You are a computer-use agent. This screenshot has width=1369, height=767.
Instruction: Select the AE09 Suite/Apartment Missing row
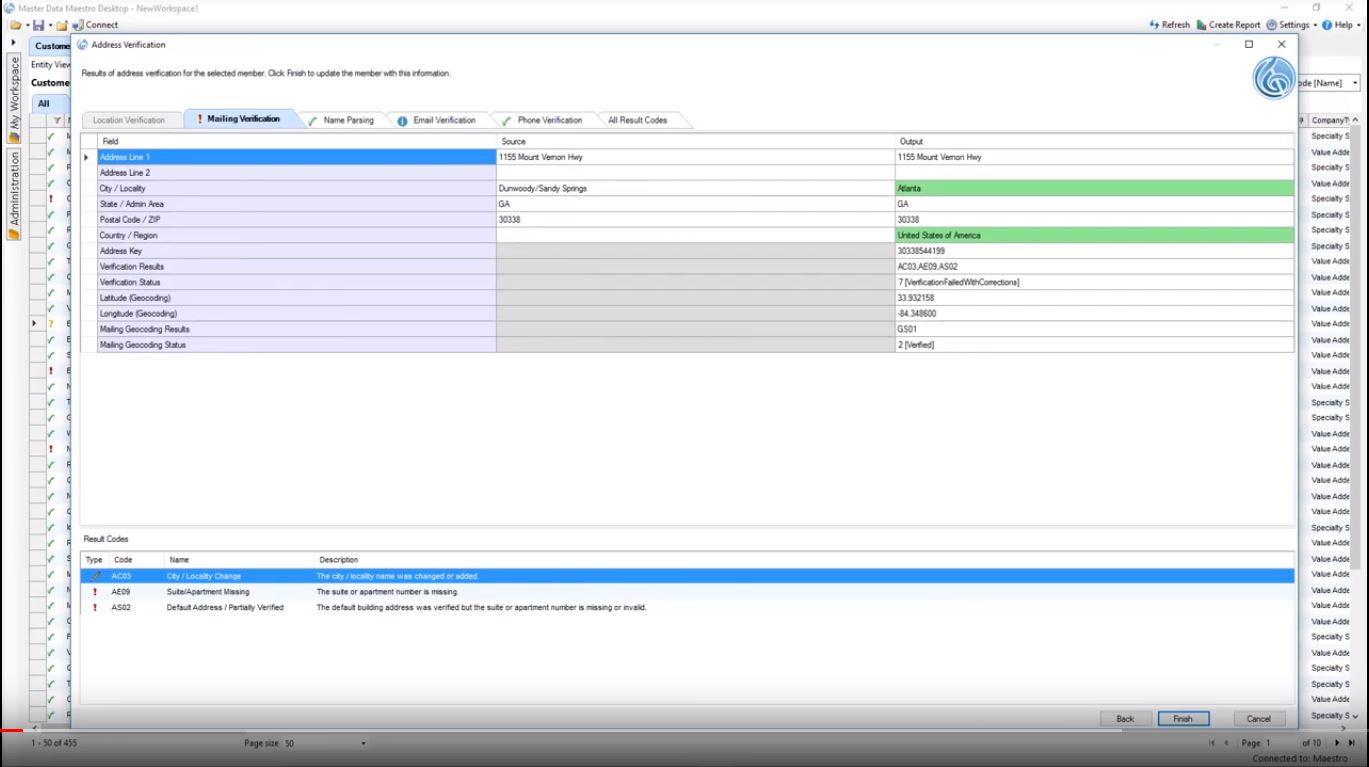click(688, 592)
